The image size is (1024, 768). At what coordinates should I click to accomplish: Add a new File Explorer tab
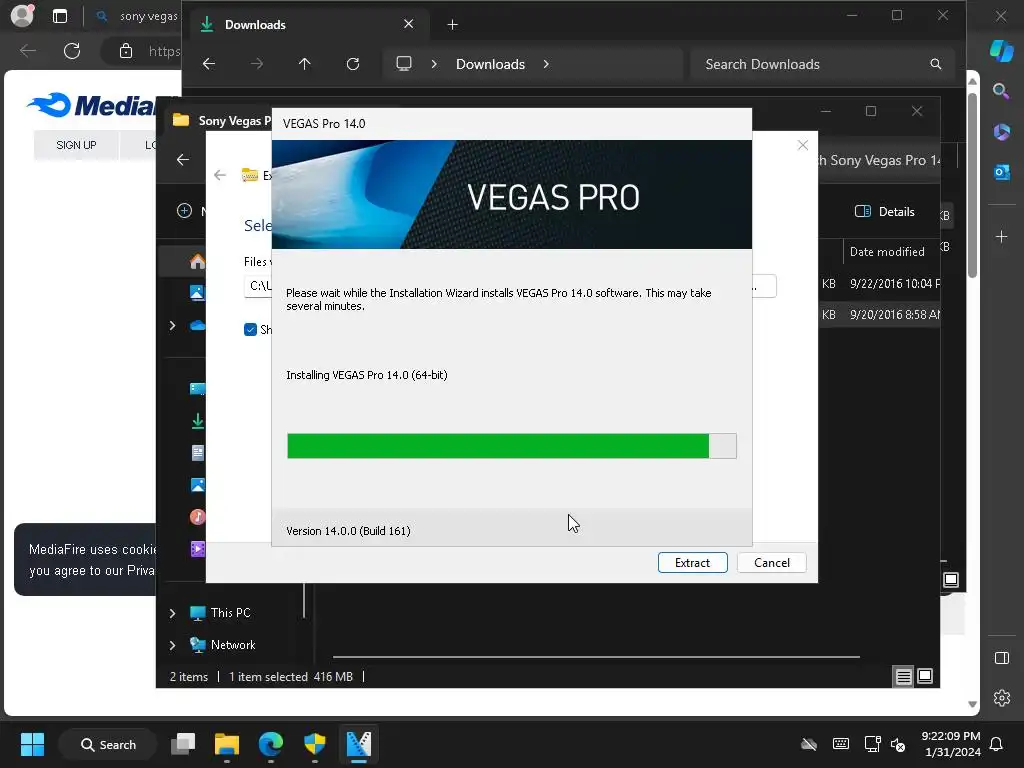[x=452, y=25]
